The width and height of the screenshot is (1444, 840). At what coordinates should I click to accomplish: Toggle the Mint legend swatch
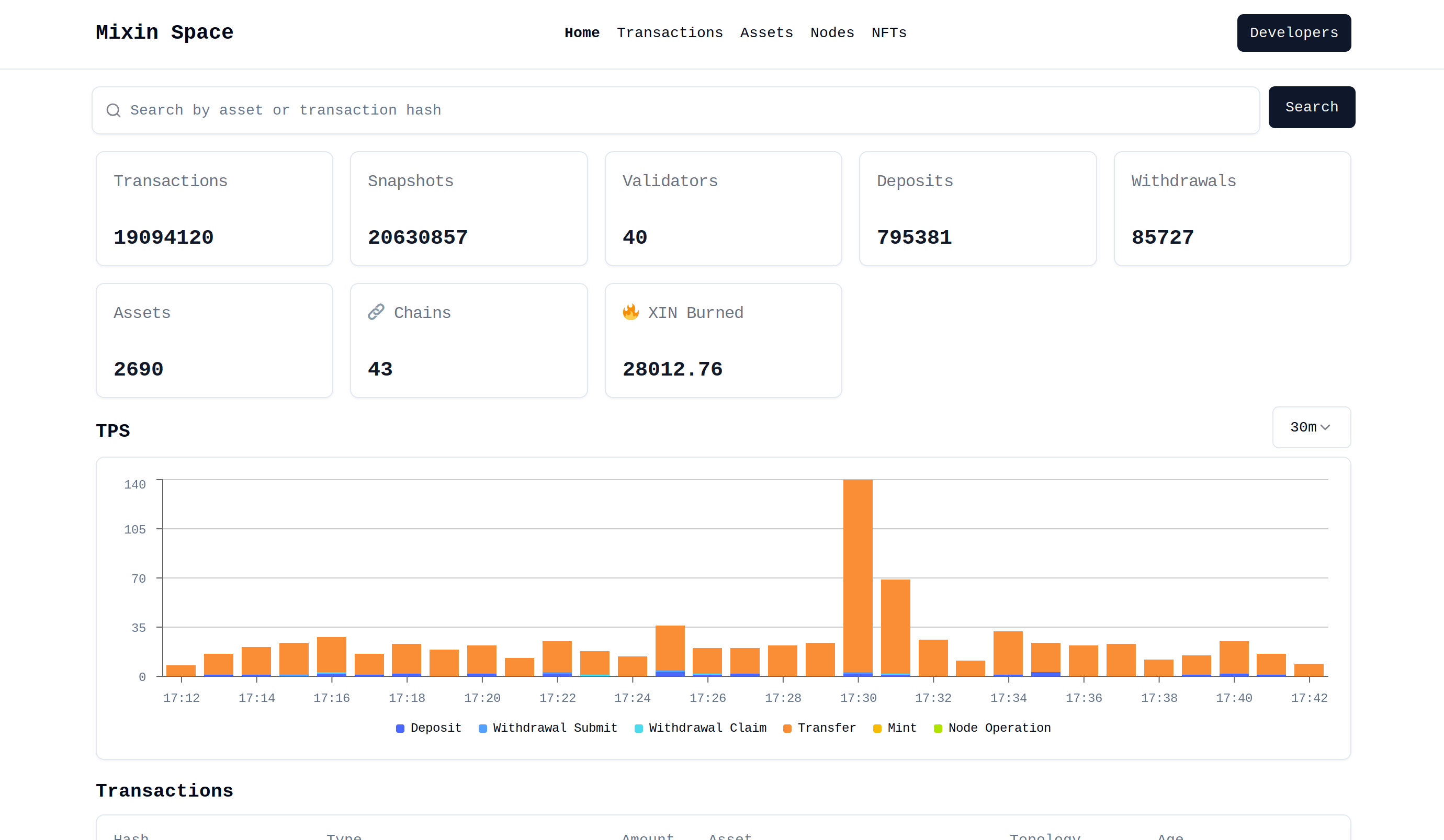click(x=877, y=728)
